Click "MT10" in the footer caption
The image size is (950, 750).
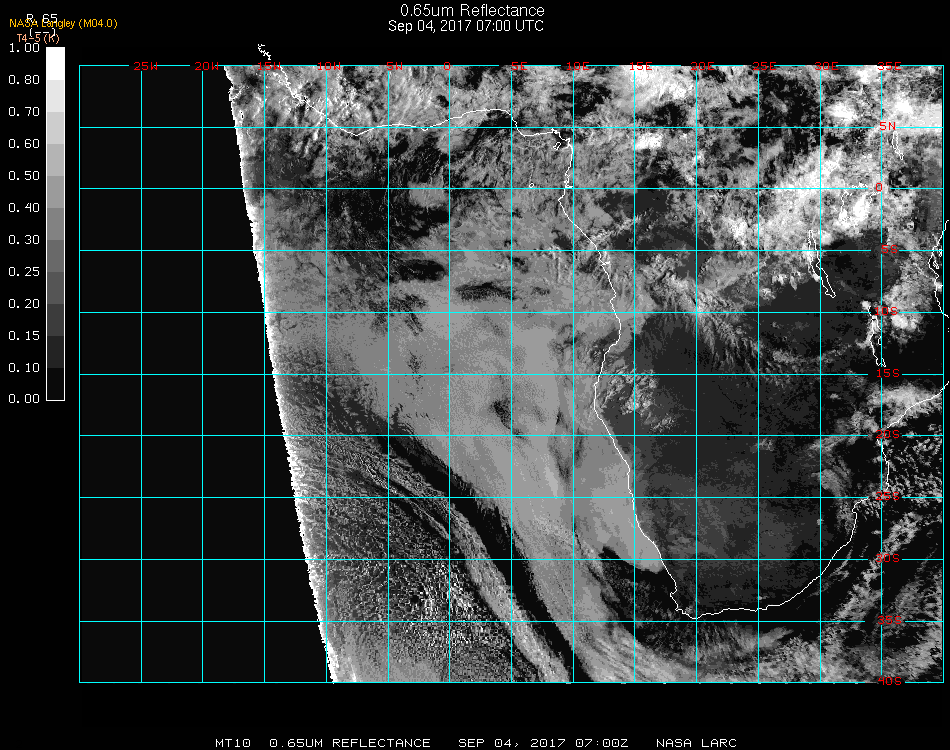pyautogui.click(x=233, y=743)
